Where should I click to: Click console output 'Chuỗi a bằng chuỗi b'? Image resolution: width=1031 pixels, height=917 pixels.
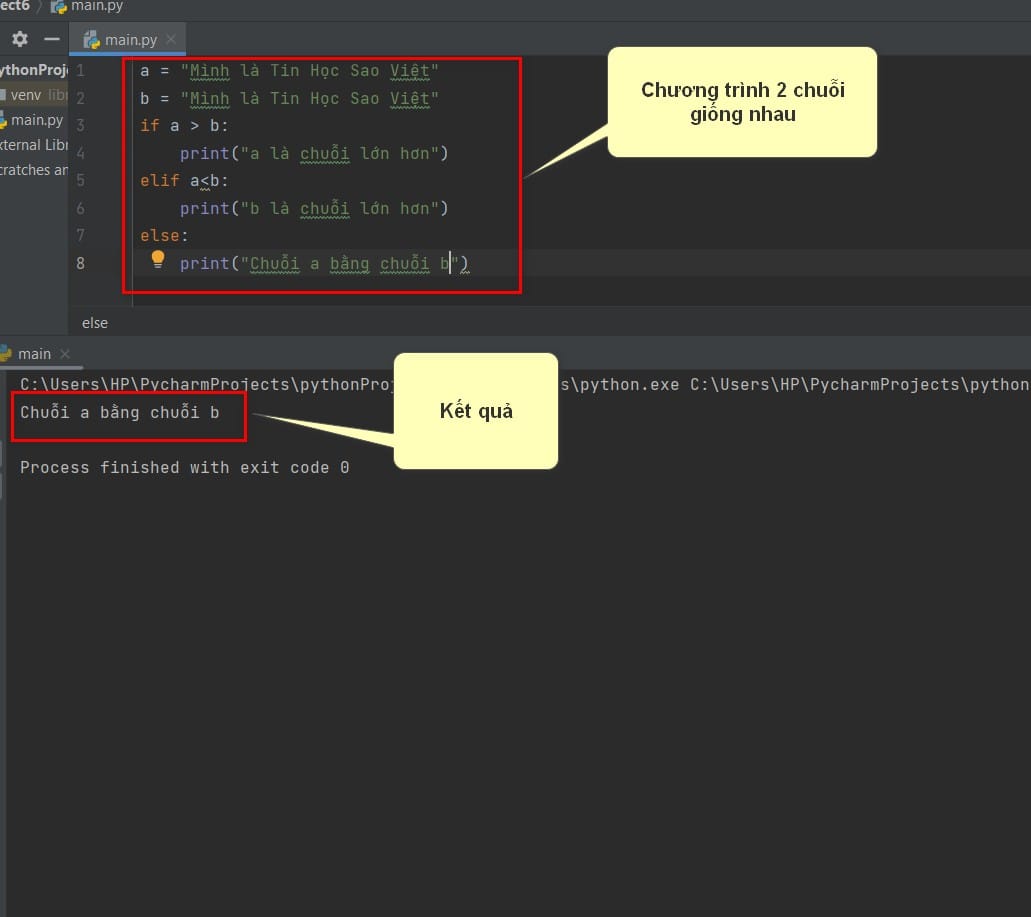point(120,412)
